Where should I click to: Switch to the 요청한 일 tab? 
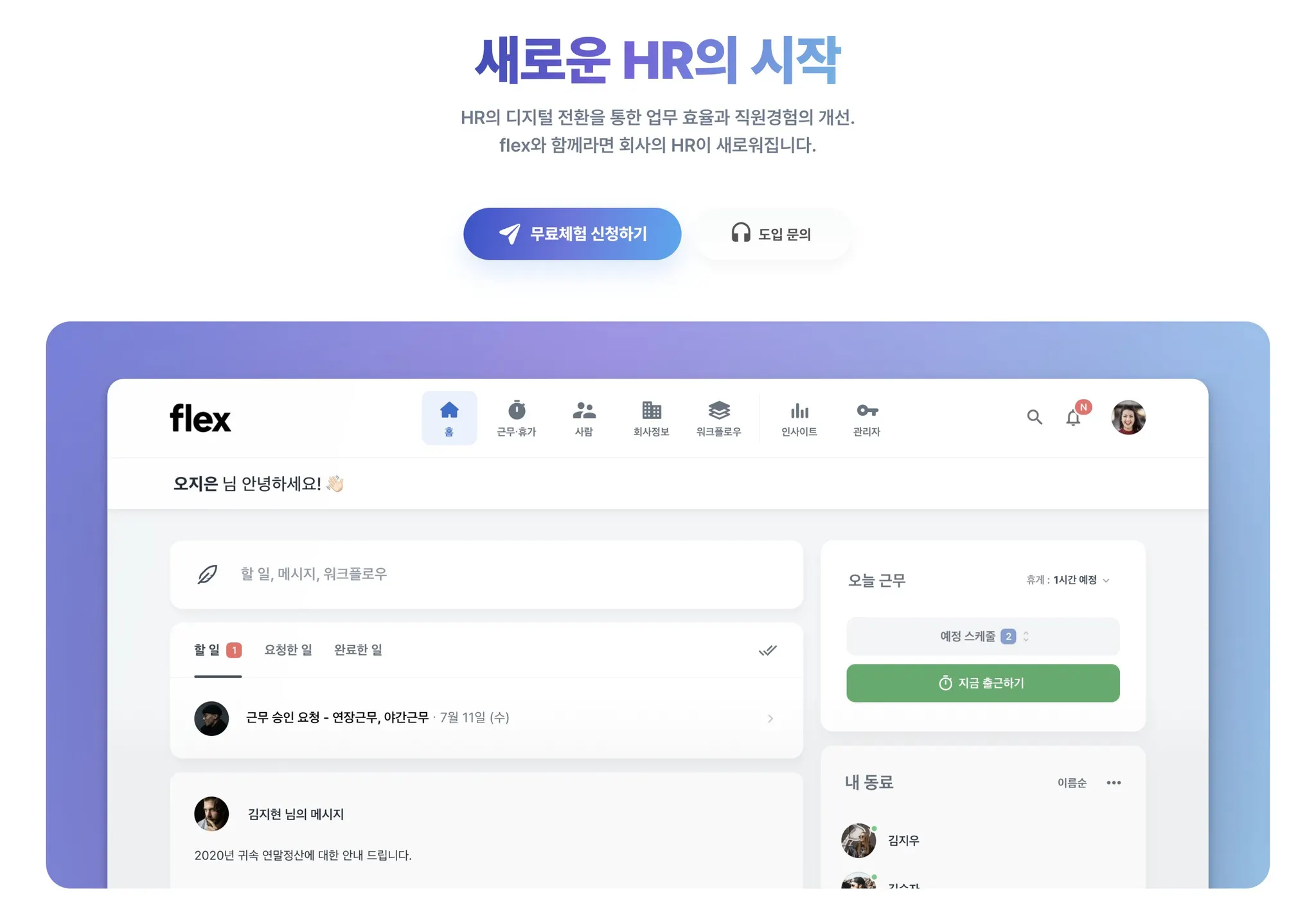(289, 650)
